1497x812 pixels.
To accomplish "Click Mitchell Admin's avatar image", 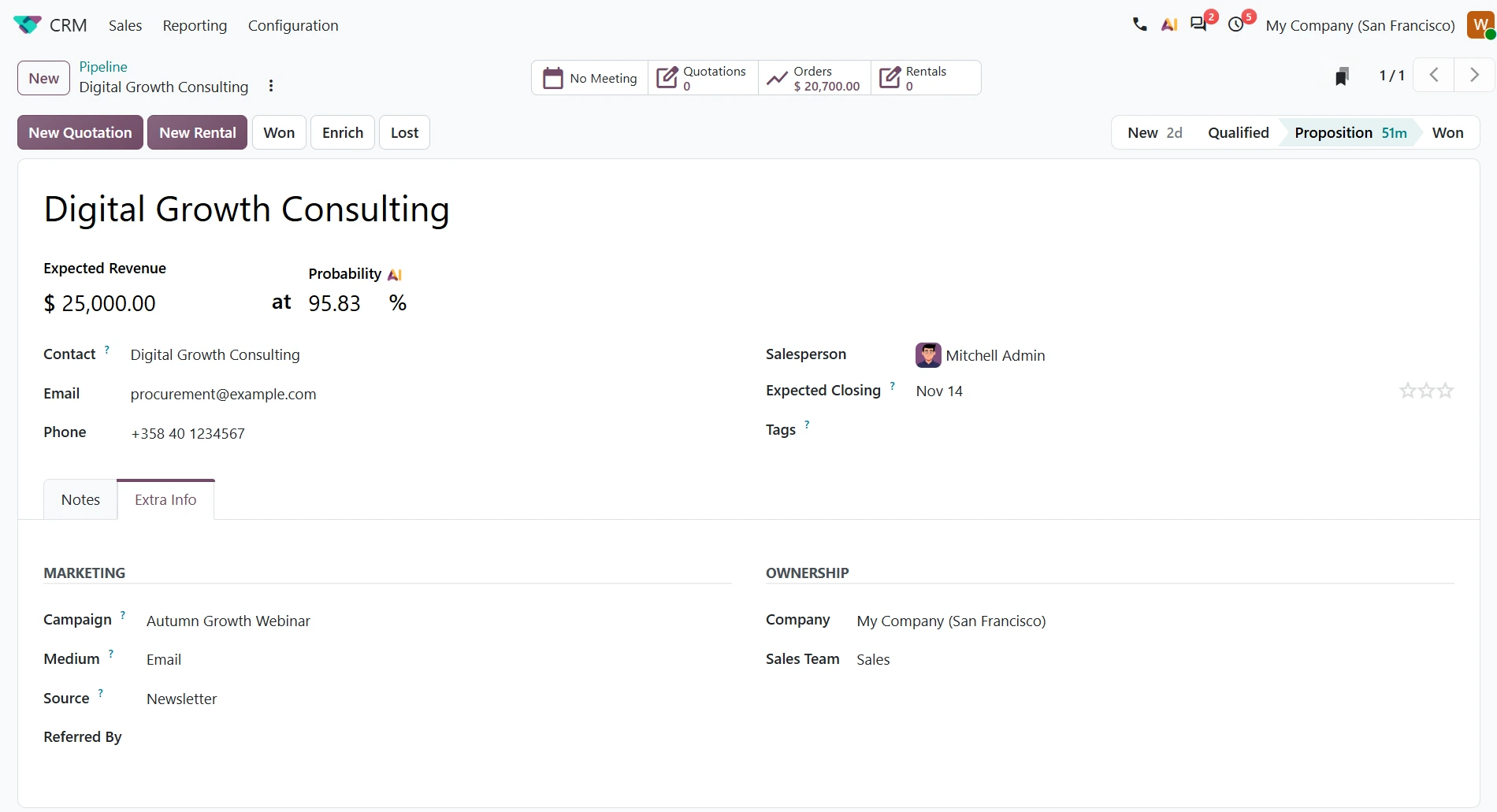I will click(x=928, y=355).
